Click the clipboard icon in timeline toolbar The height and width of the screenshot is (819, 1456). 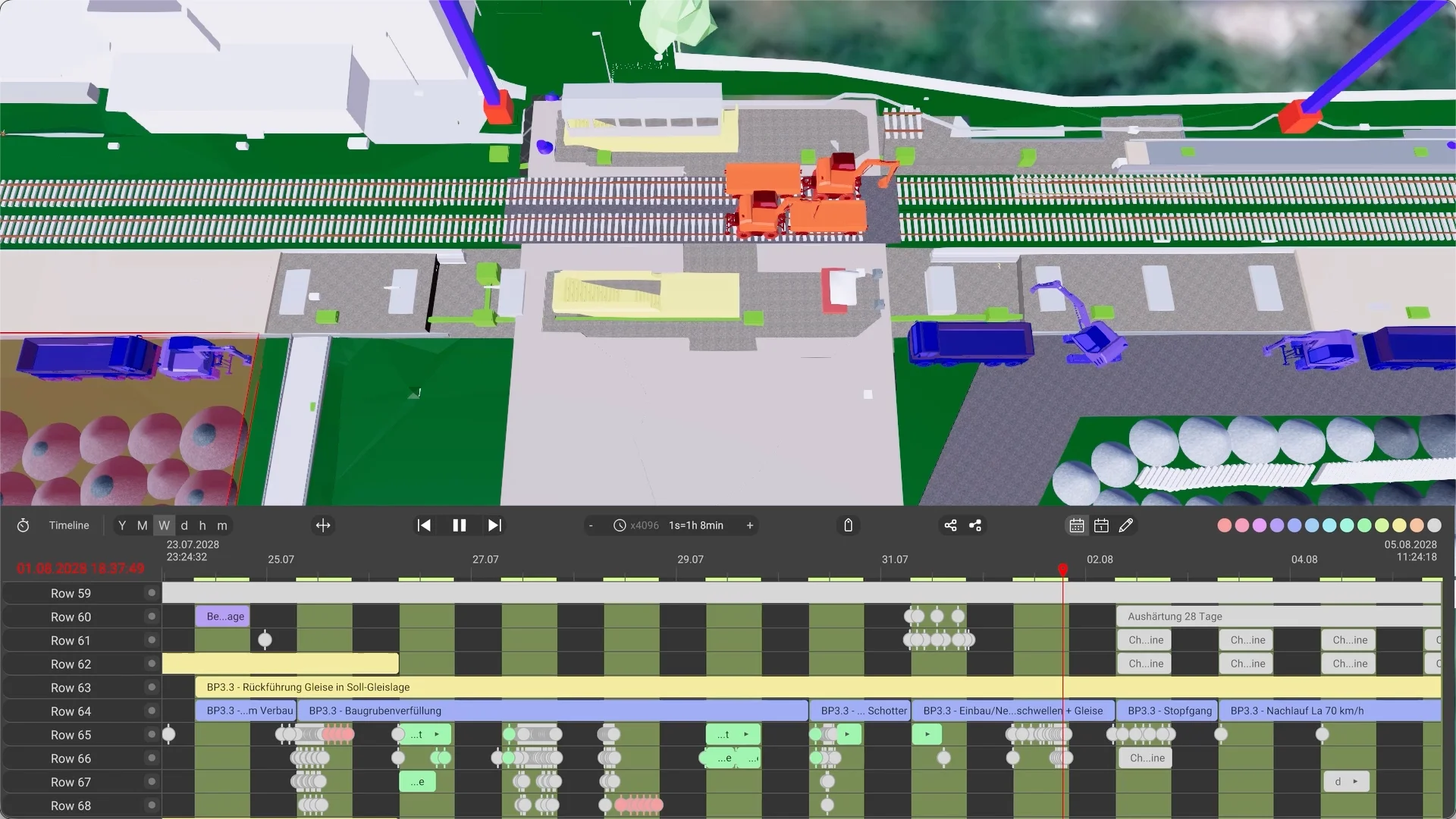point(849,526)
